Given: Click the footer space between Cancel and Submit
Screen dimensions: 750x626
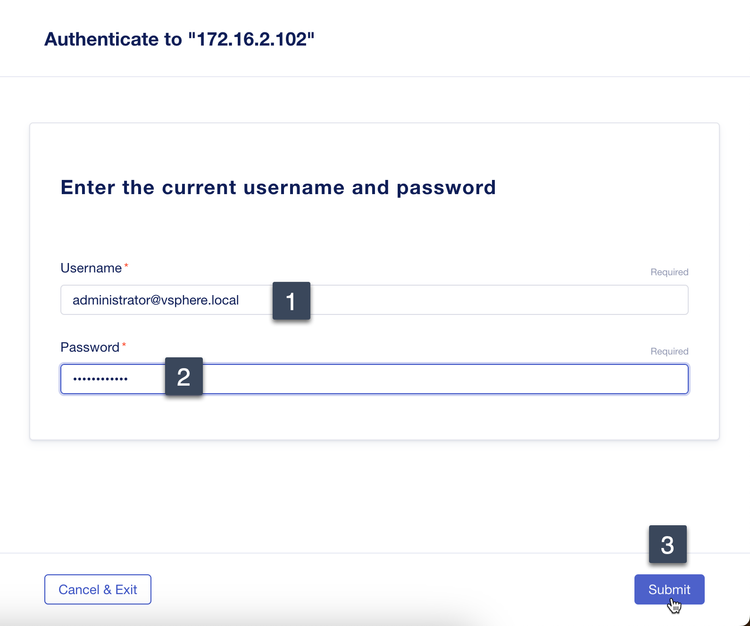Looking at the screenshot, I should pyautogui.click(x=390, y=590).
